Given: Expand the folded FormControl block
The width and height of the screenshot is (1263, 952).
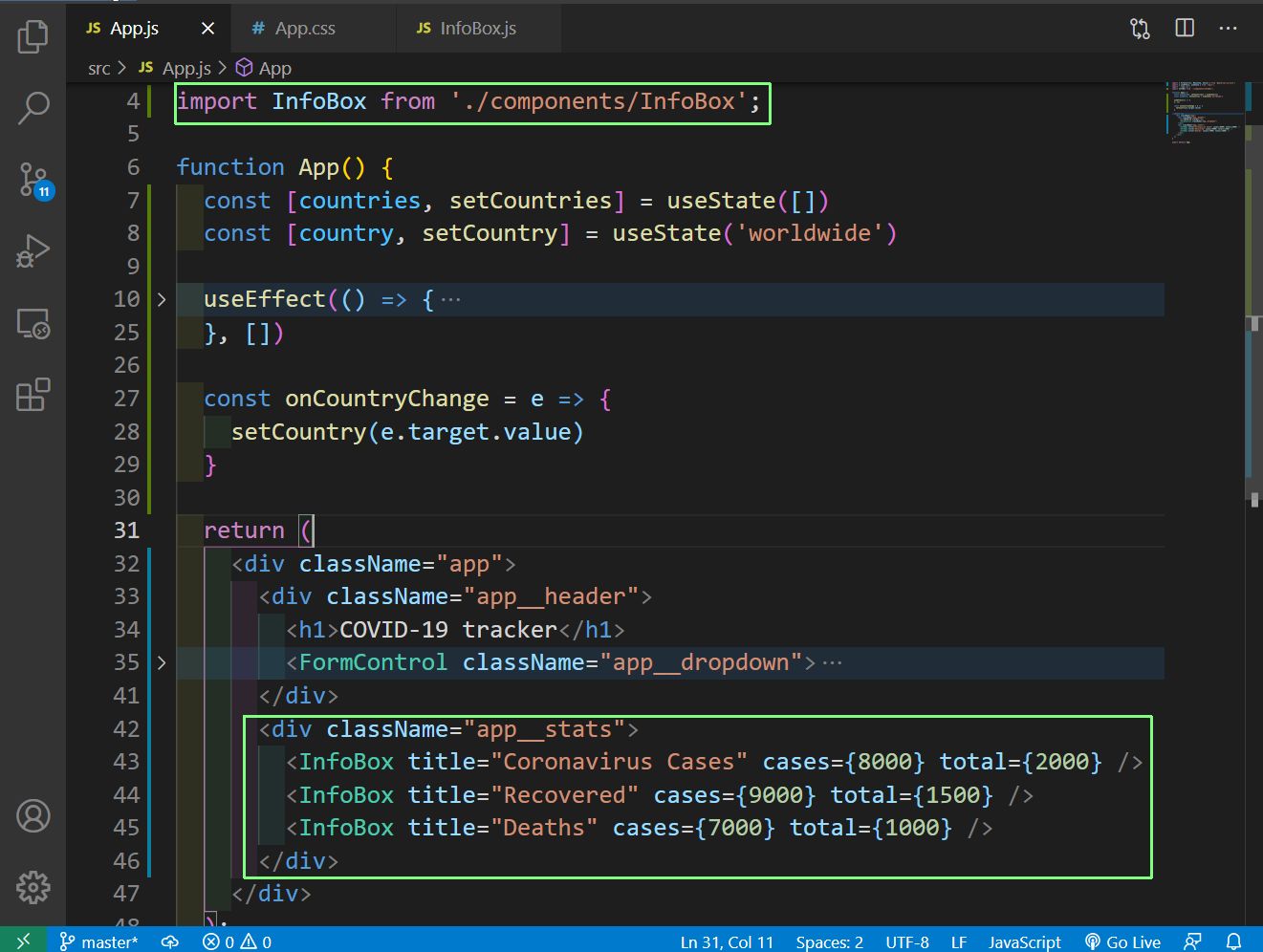Looking at the screenshot, I should click(x=162, y=662).
